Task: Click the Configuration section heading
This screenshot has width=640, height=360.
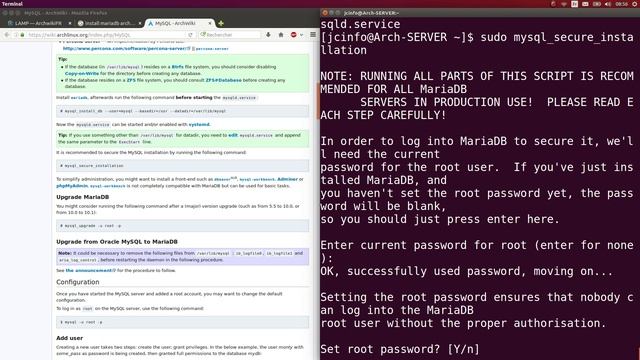Action: (x=78, y=282)
